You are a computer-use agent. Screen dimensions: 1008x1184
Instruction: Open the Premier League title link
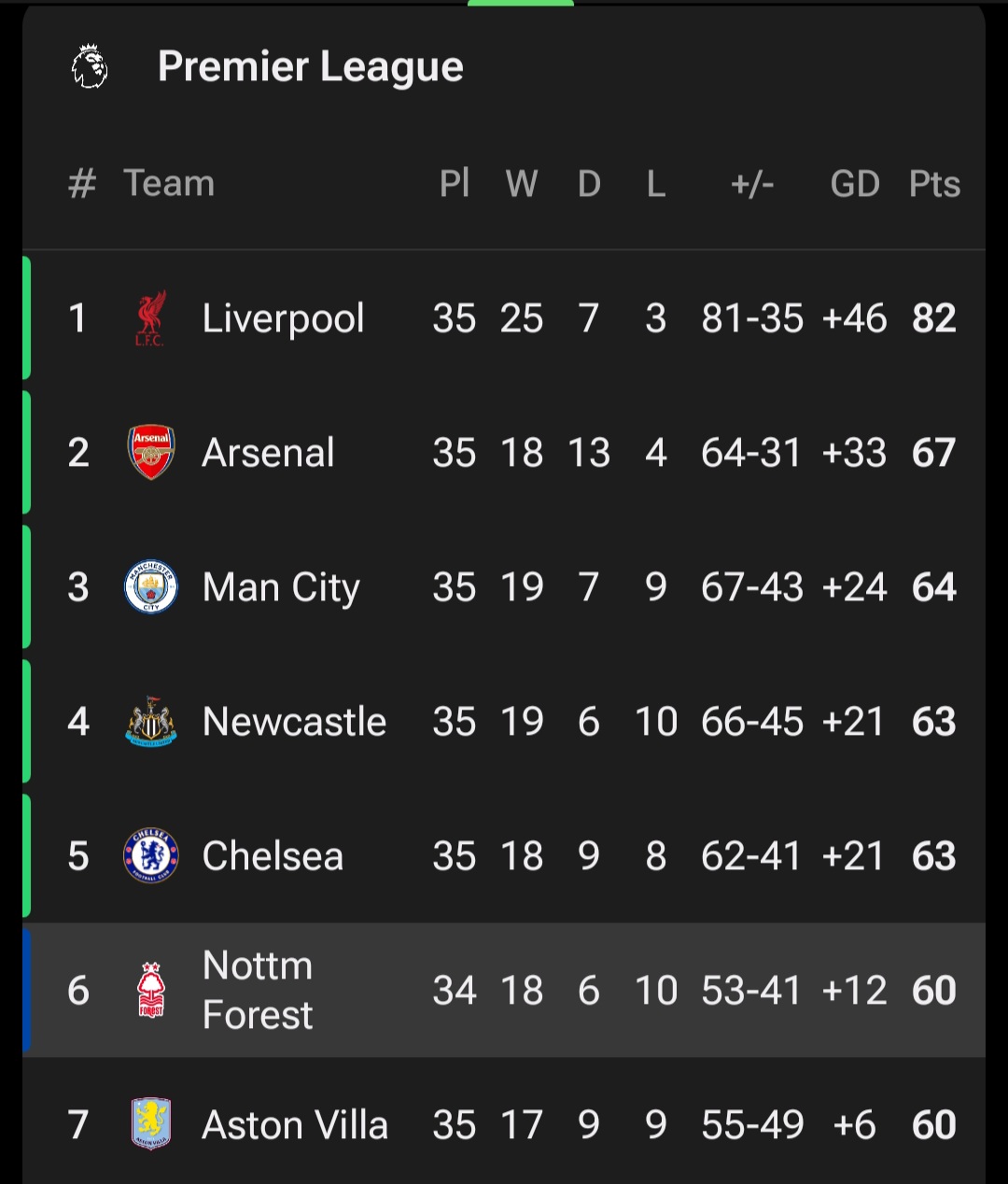coord(311,67)
